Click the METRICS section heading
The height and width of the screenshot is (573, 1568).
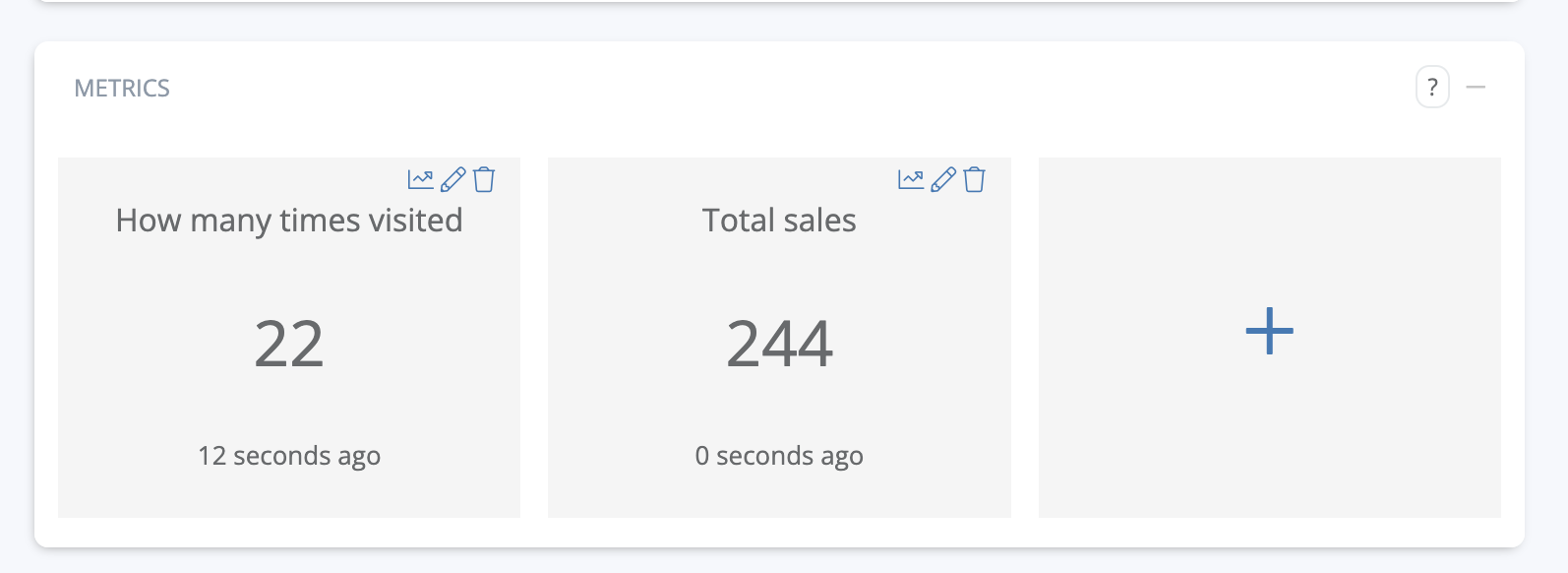click(x=122, y=89)
